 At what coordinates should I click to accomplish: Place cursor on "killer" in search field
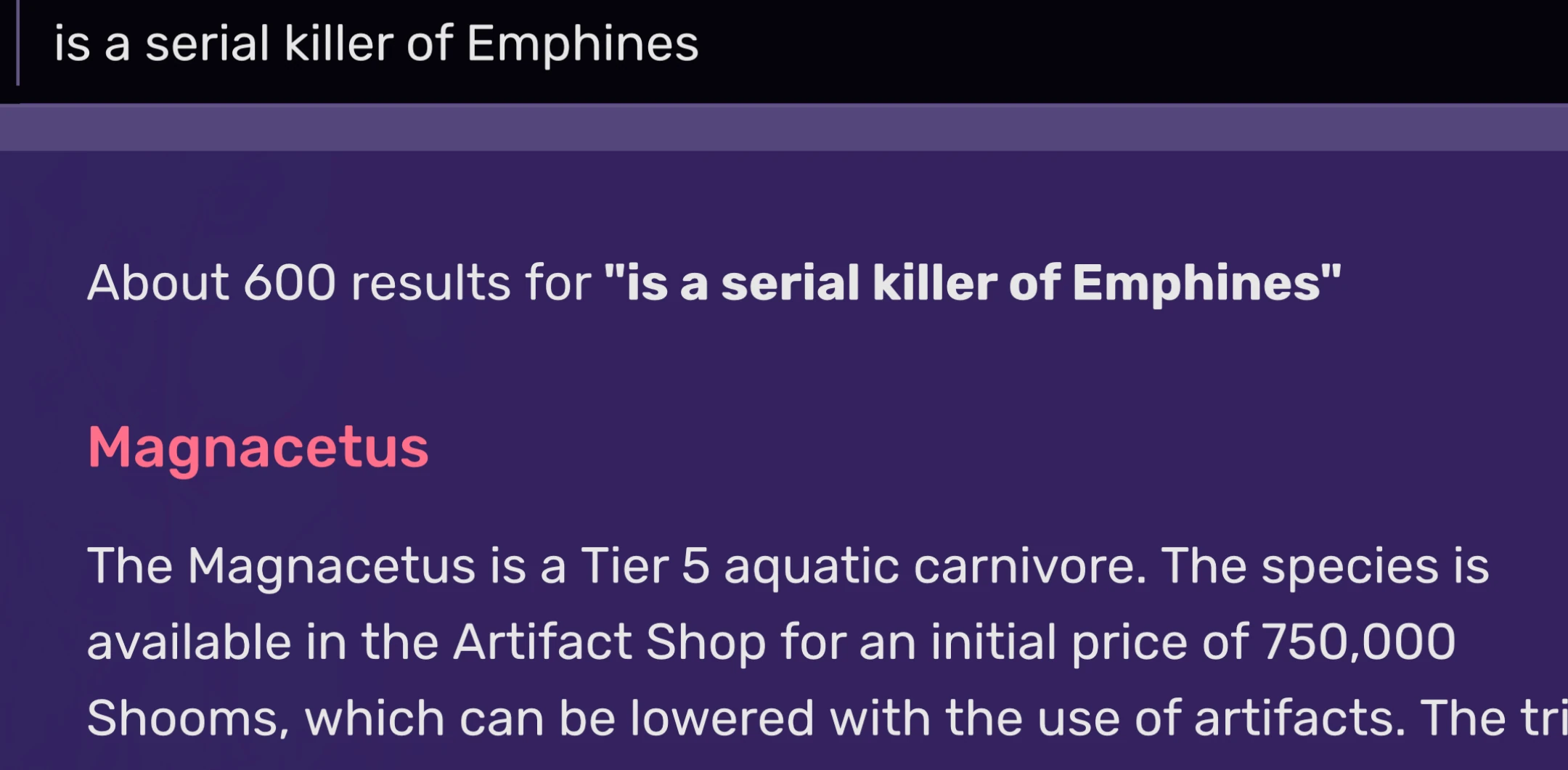[338, 44]
